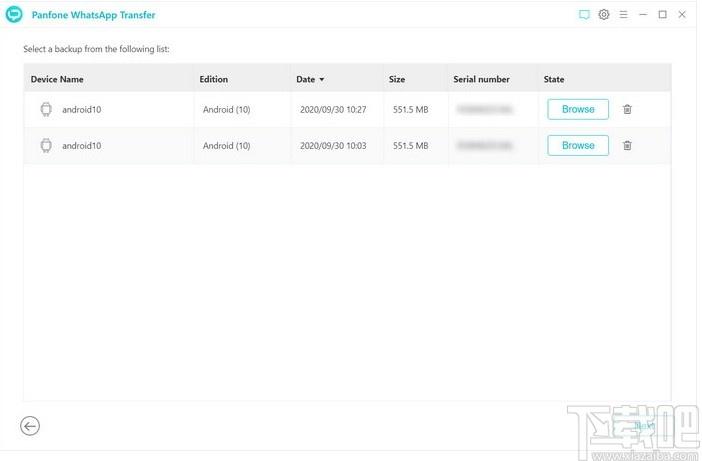
Task: Click the device icon of first android10 row
Action: 46,109
